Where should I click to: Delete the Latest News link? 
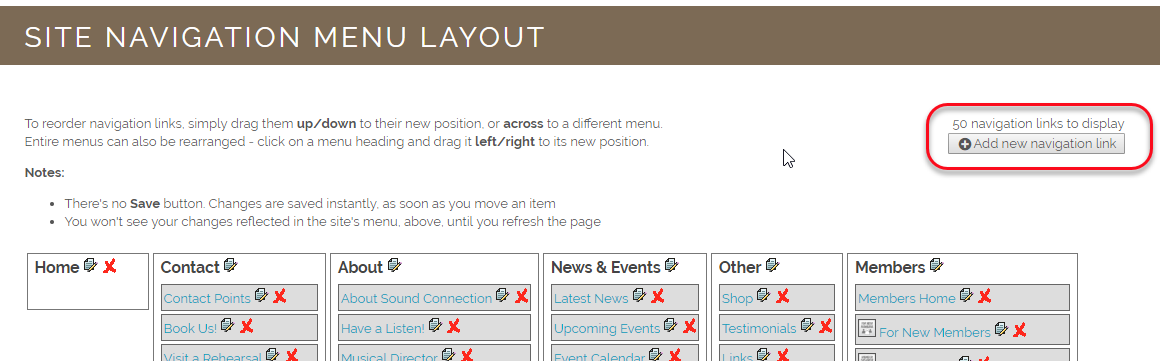coord(658,296)
